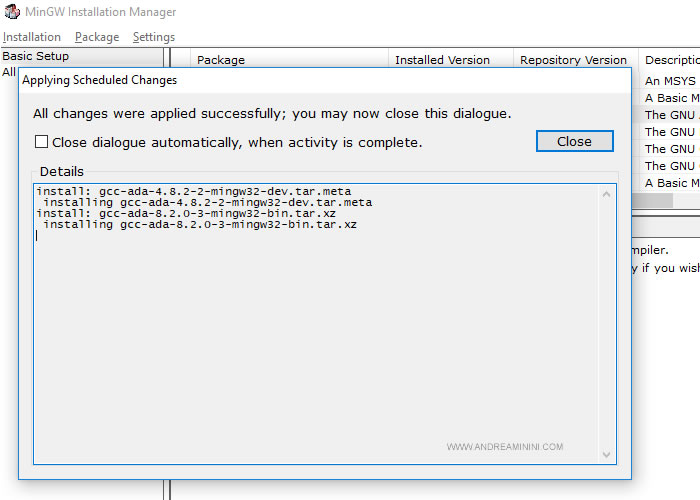
Task: Enable Close dialogue automatically checkbox
Action: [42, 142]
